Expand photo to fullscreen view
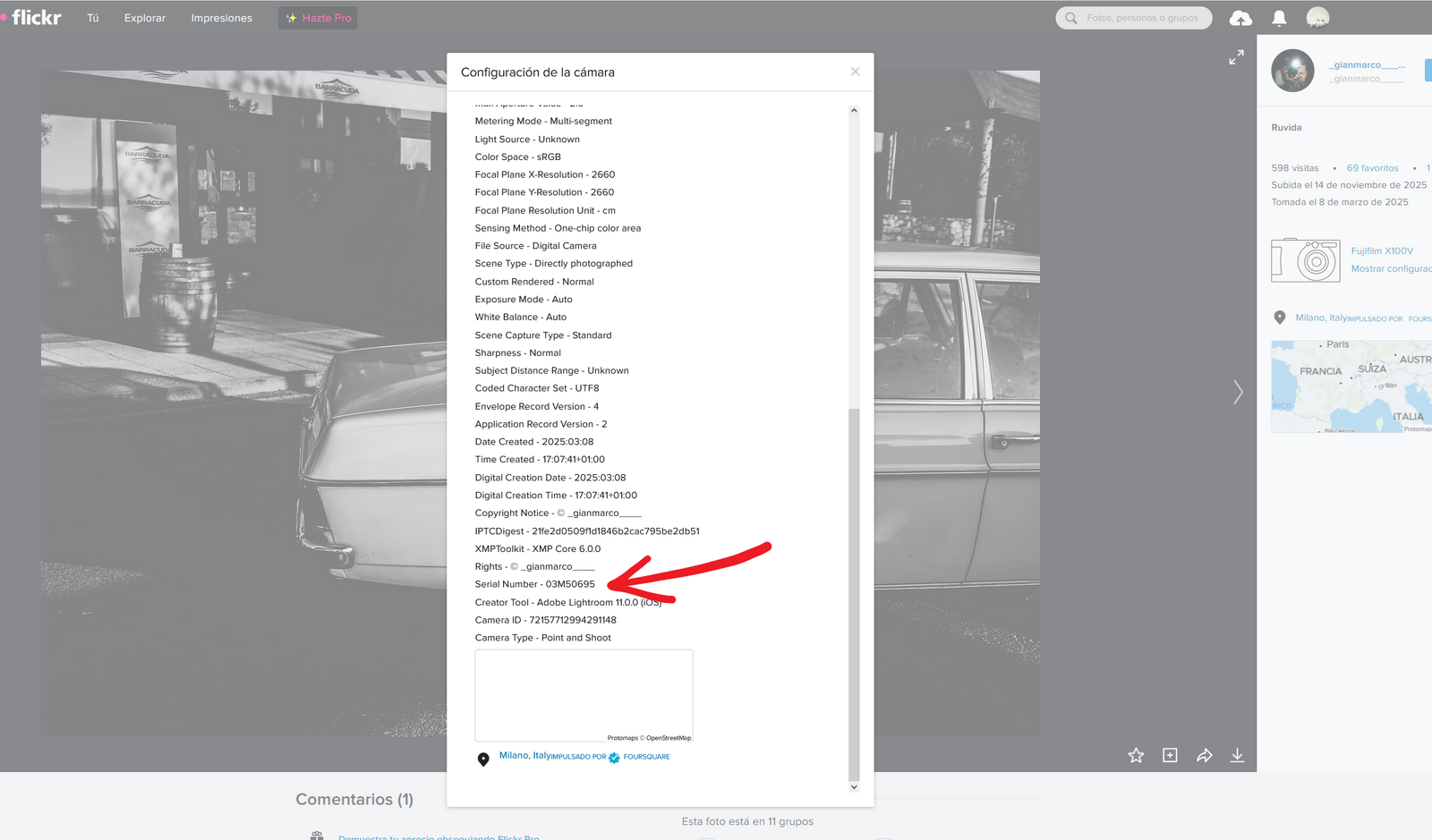The image size is (1432, 840). [1236, 57]
